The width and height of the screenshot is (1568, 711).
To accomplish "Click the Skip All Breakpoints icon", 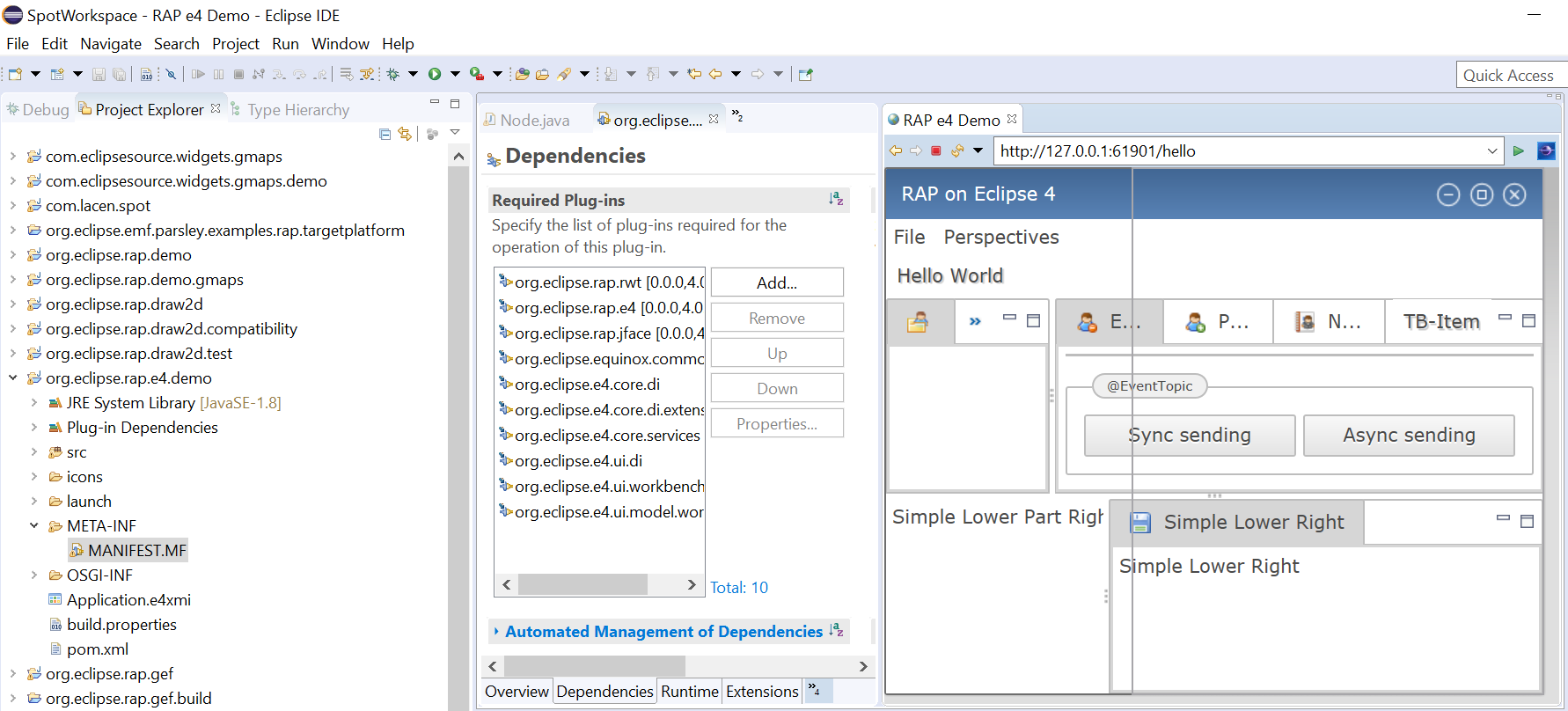I will click(171, 75).
